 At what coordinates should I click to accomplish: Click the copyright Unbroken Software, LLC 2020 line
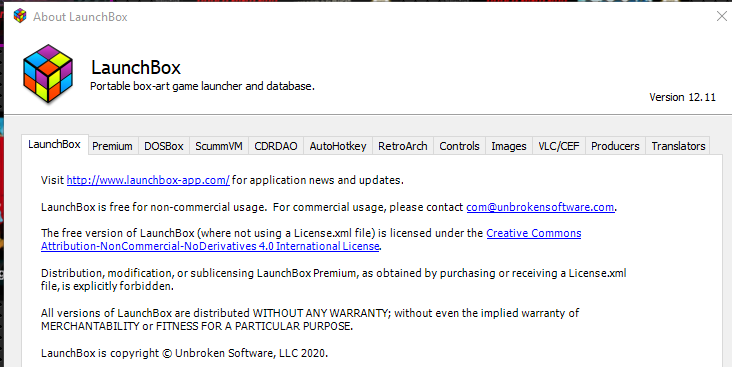184,353
